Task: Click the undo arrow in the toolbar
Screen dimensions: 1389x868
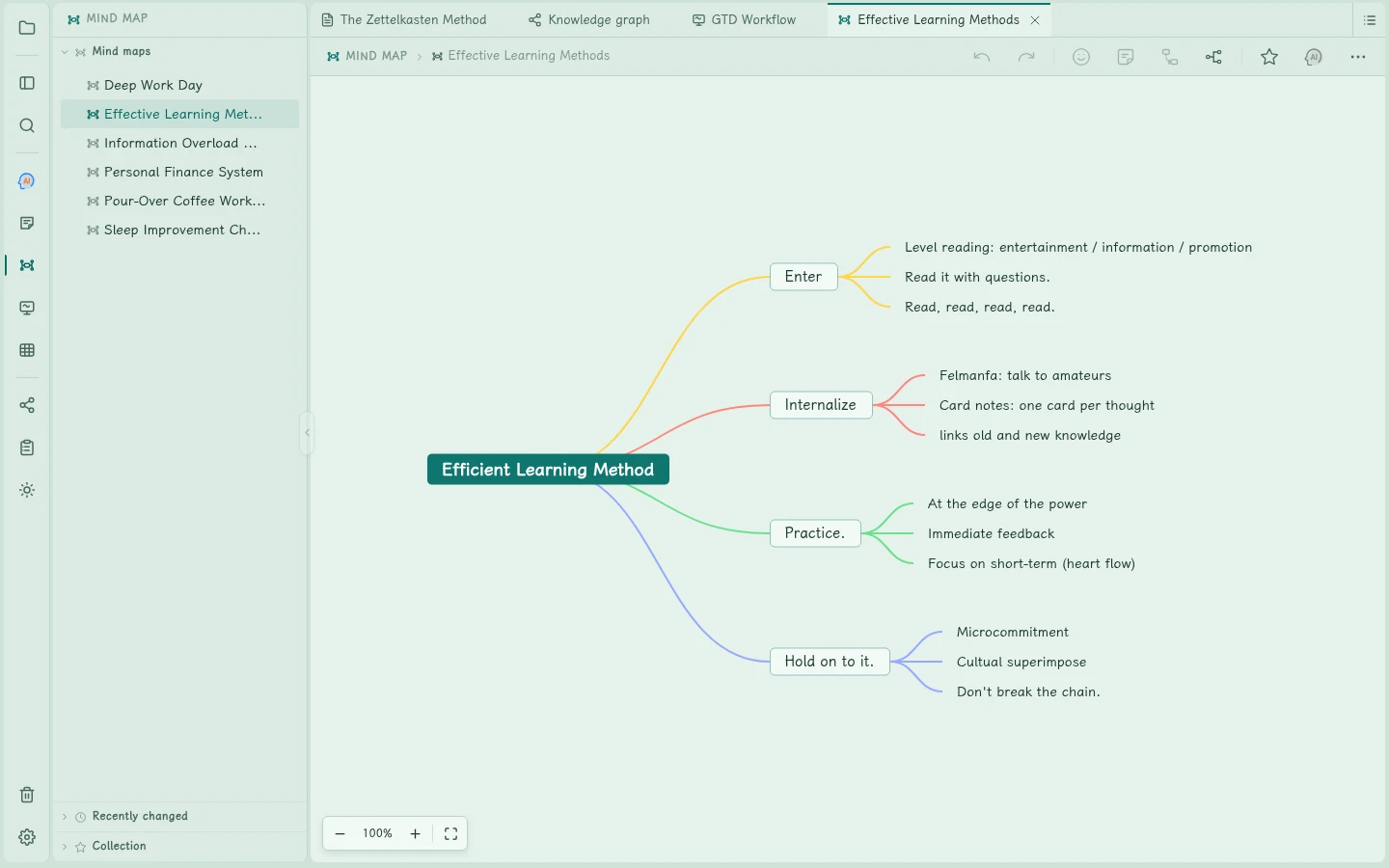Action: 982,57
